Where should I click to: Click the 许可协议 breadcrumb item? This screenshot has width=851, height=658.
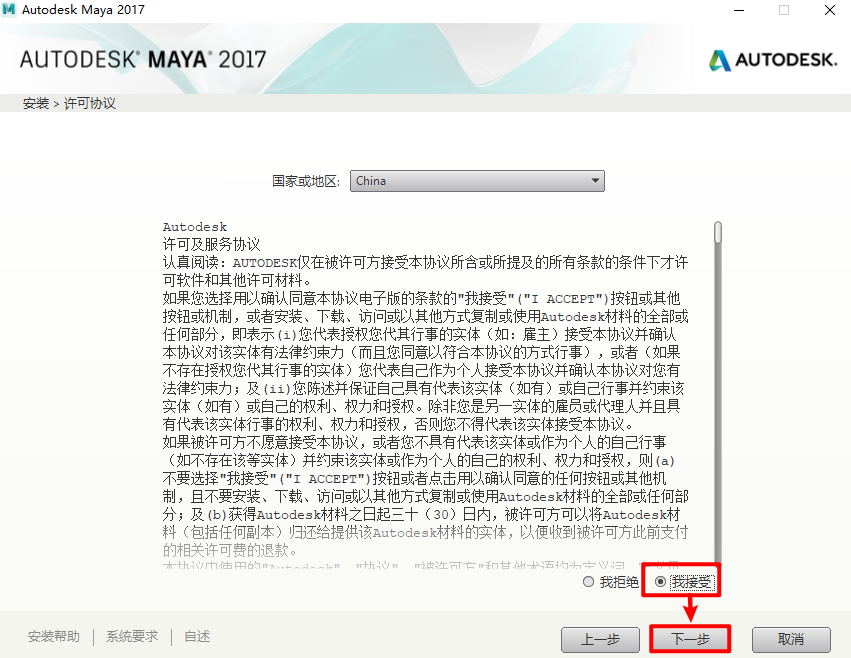click(90, 103)
